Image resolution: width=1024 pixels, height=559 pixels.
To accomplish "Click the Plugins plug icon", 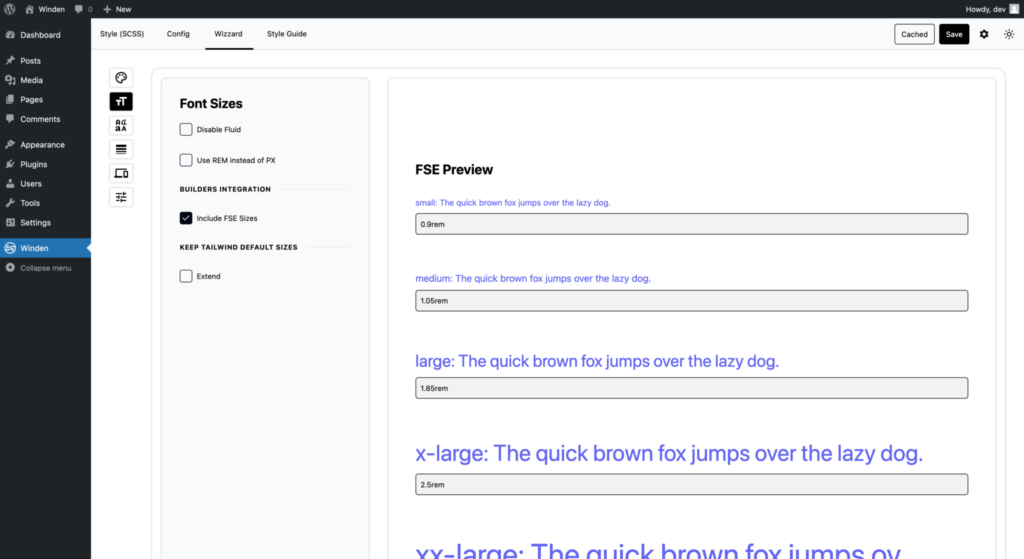I will point(10,164).
